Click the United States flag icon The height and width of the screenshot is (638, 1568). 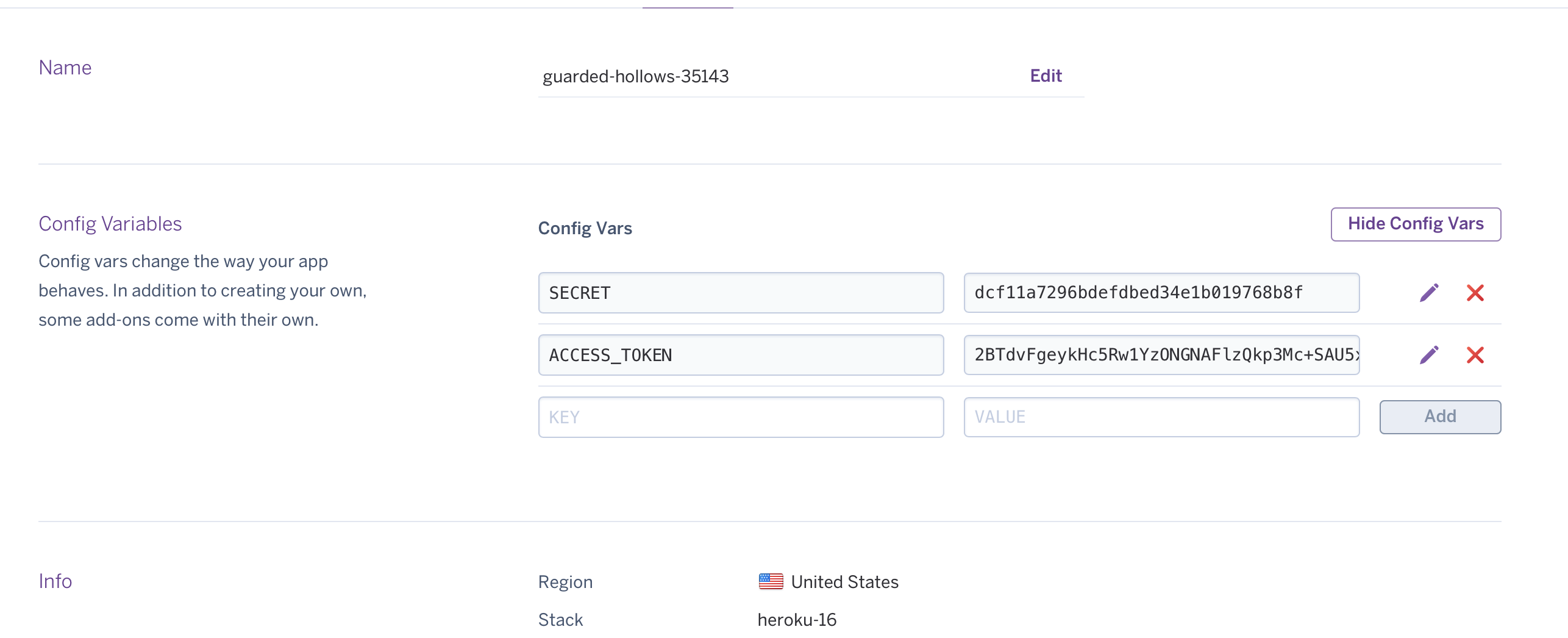[x=771, y=581]
